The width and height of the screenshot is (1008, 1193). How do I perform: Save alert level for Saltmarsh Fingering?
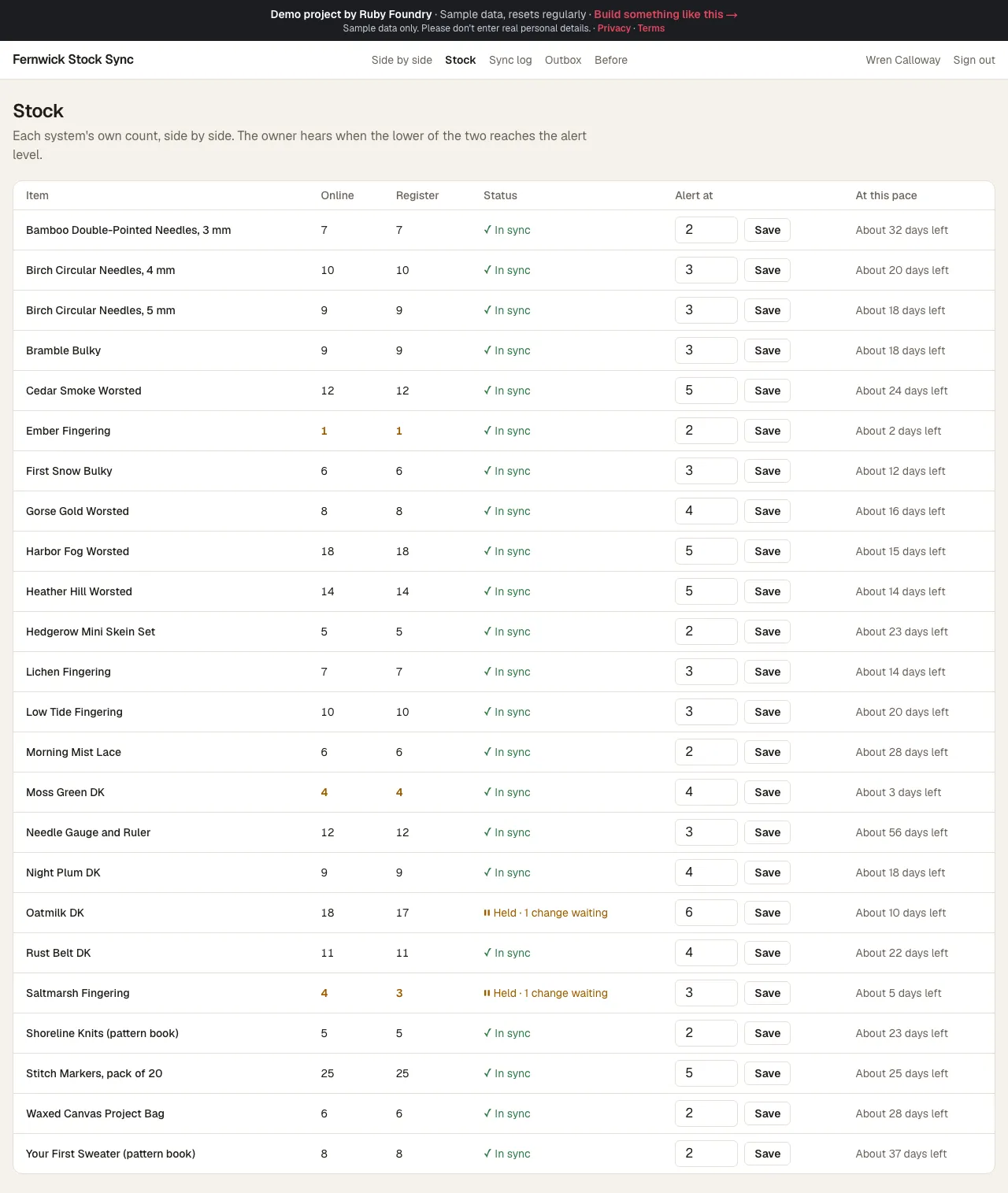click(x=767, y=993)
